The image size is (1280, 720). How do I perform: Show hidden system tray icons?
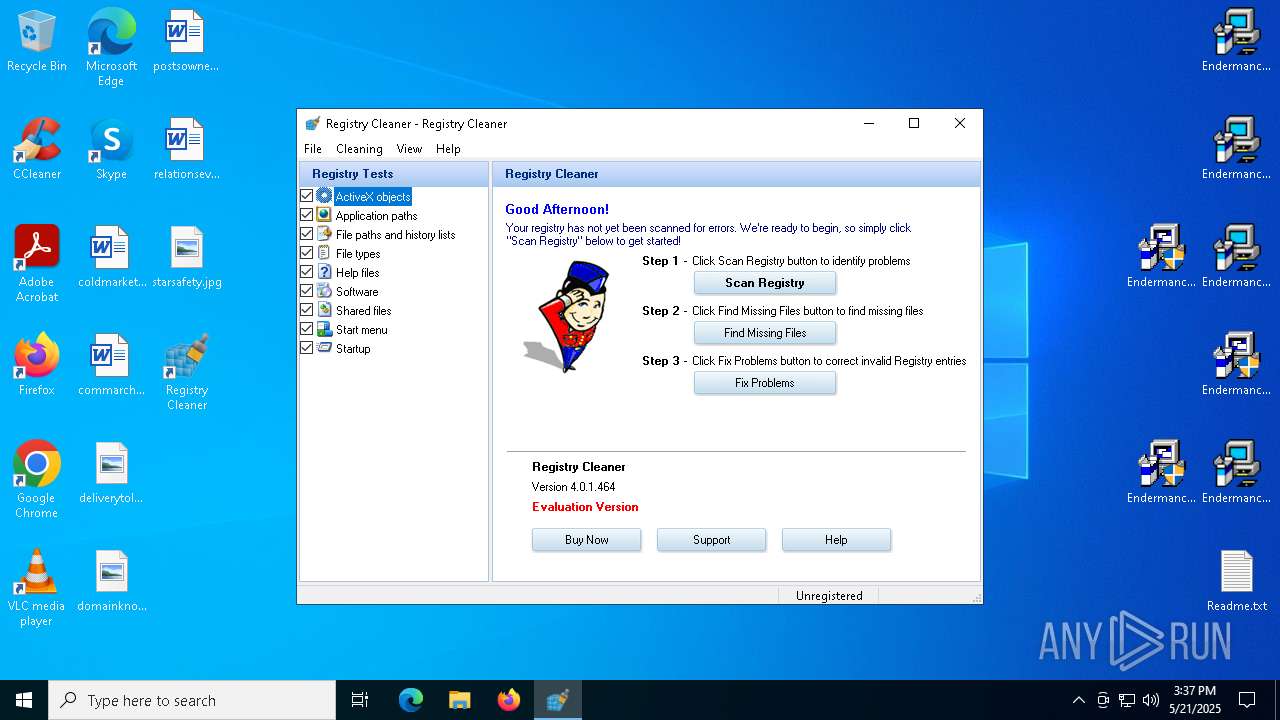(1078, 700)
